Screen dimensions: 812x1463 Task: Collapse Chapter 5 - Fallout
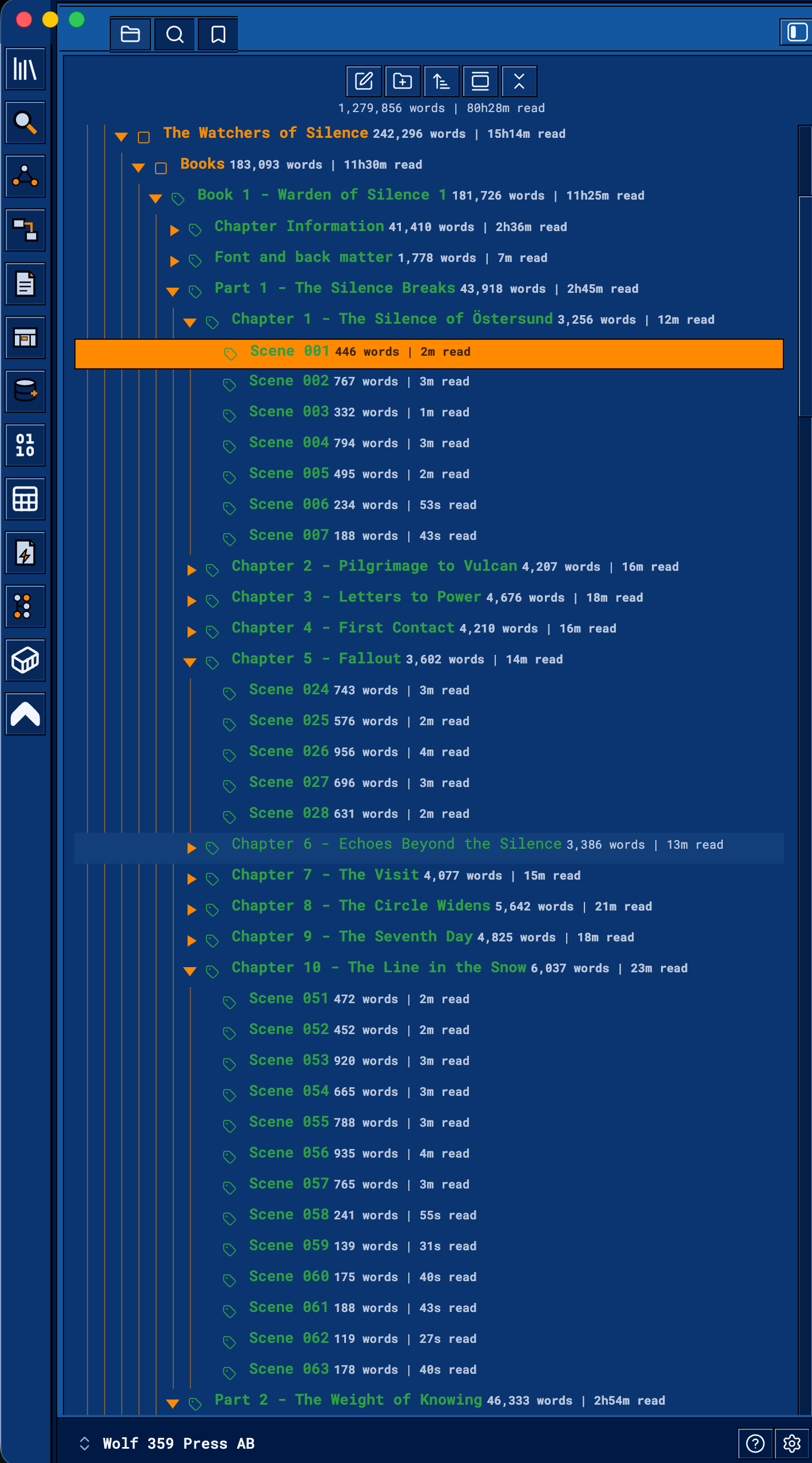click(190, 662)
